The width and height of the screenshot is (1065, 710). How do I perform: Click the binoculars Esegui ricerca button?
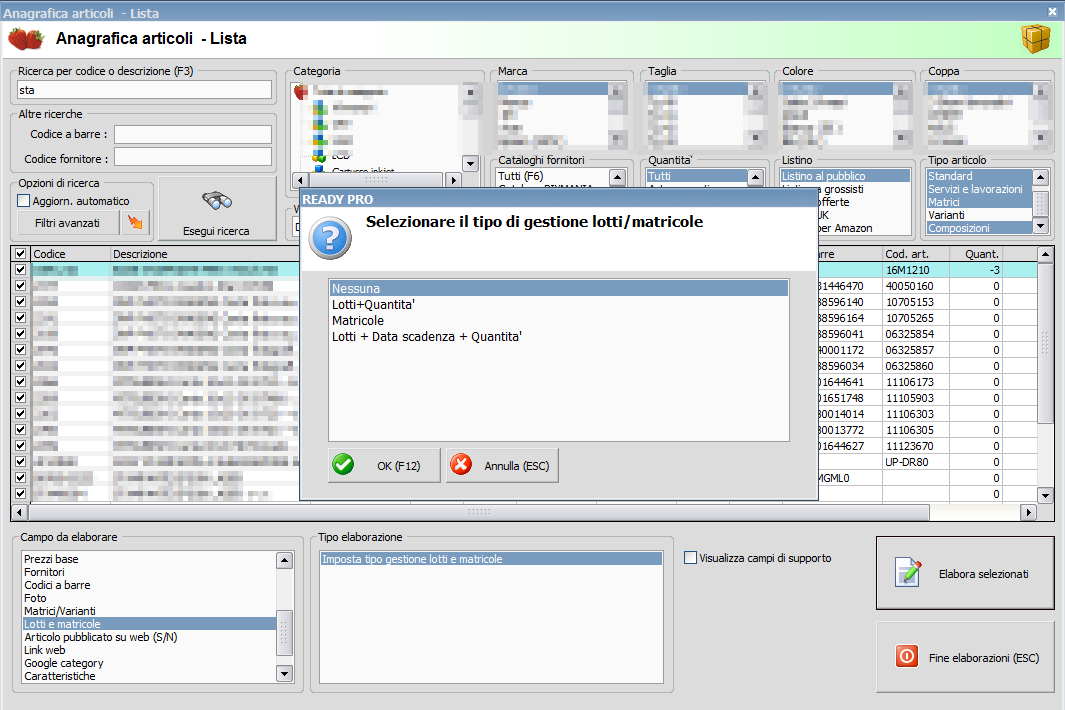click(217, 209)
